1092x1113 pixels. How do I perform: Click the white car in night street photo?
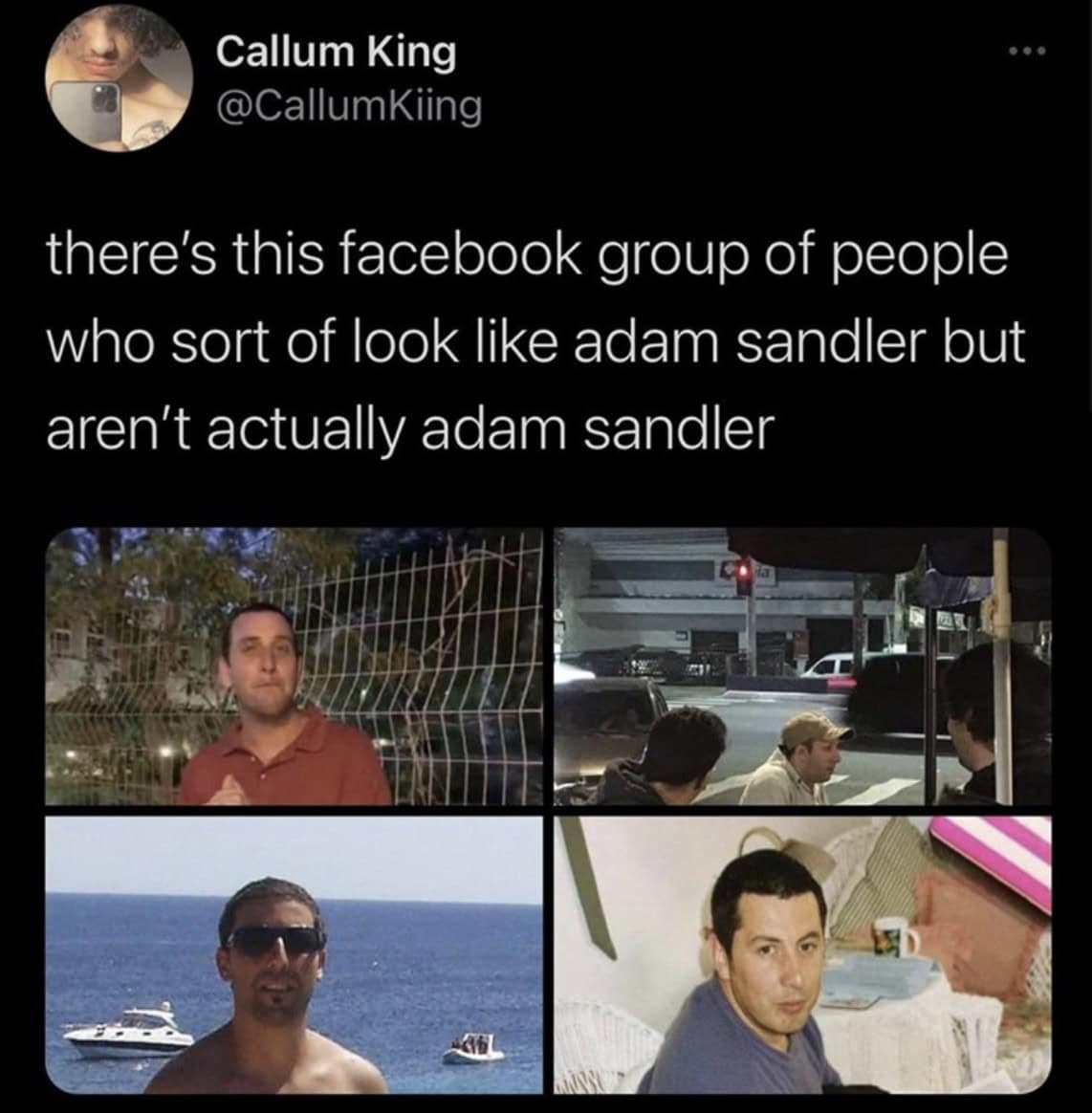pos(831,666)
